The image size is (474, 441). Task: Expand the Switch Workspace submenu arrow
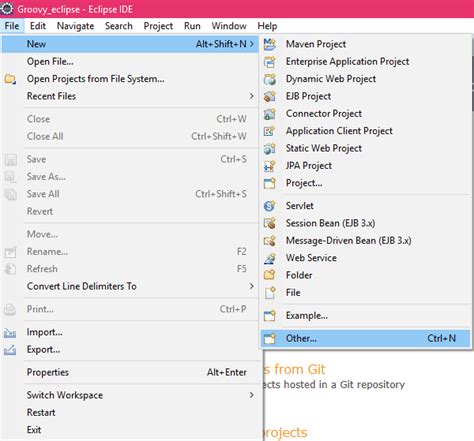coord(252,395)
